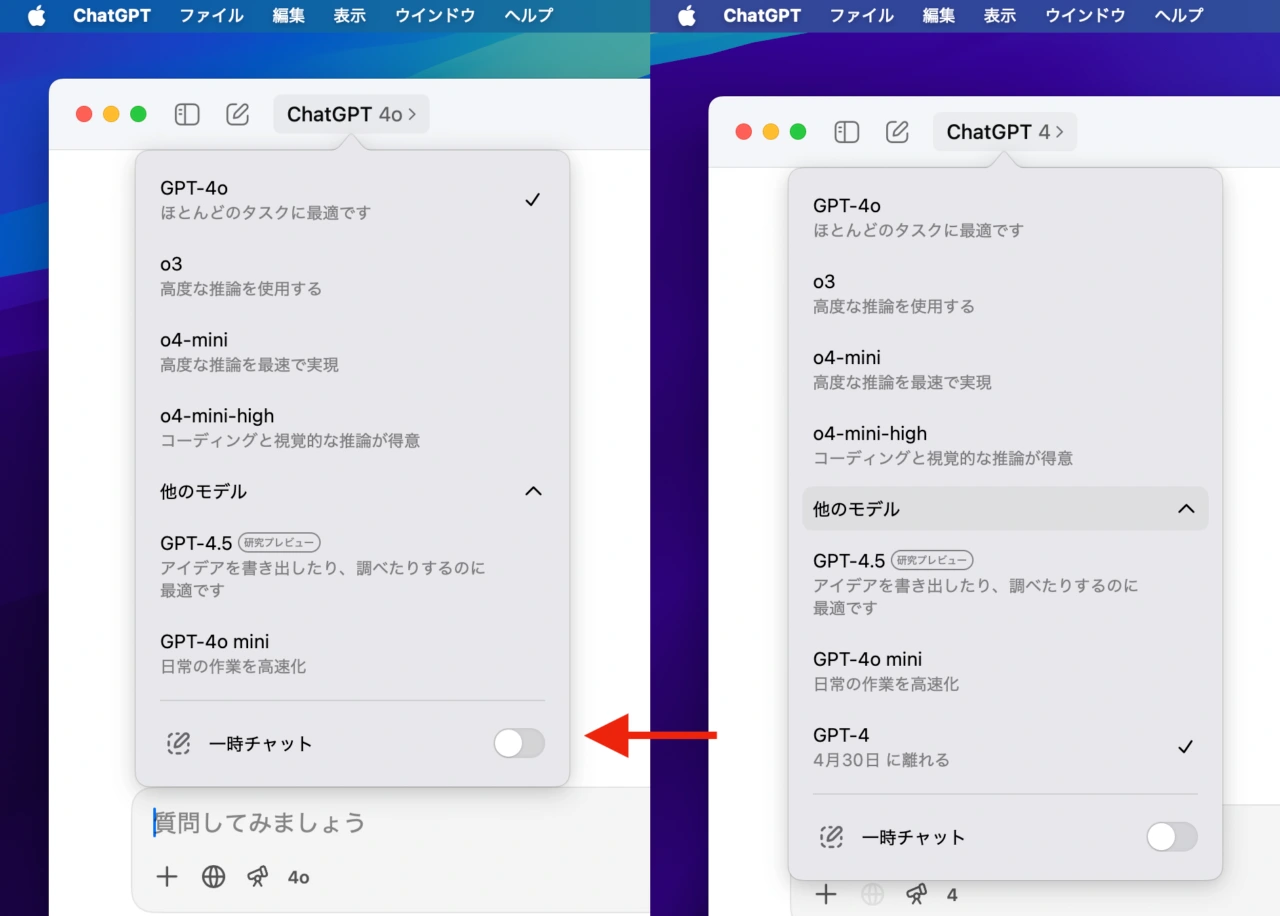The width and height of the screenshot is (1280, 916).
Task: Click the plus icon in the right composer
Action: [826, 894]
